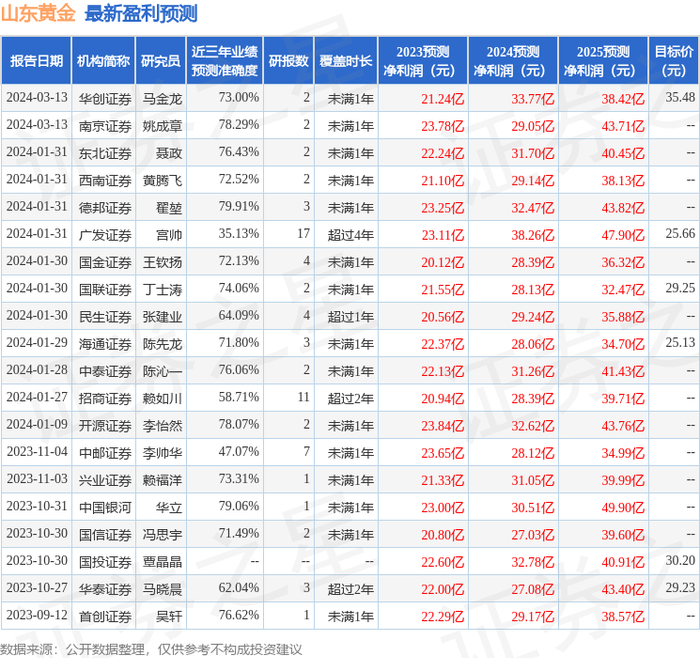Select the 兴业证券 institution cell
This screenshot has width=700, height=658.
pos(105,480)
